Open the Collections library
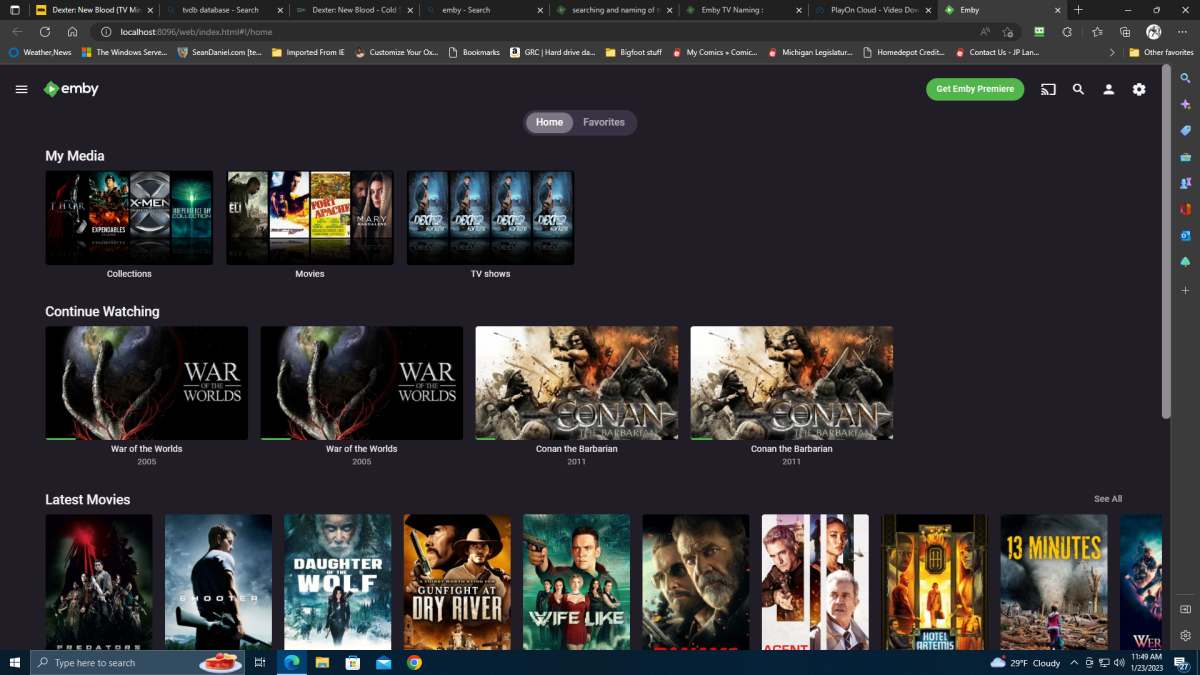The image size is (1200, 675). tap(129, 218)
